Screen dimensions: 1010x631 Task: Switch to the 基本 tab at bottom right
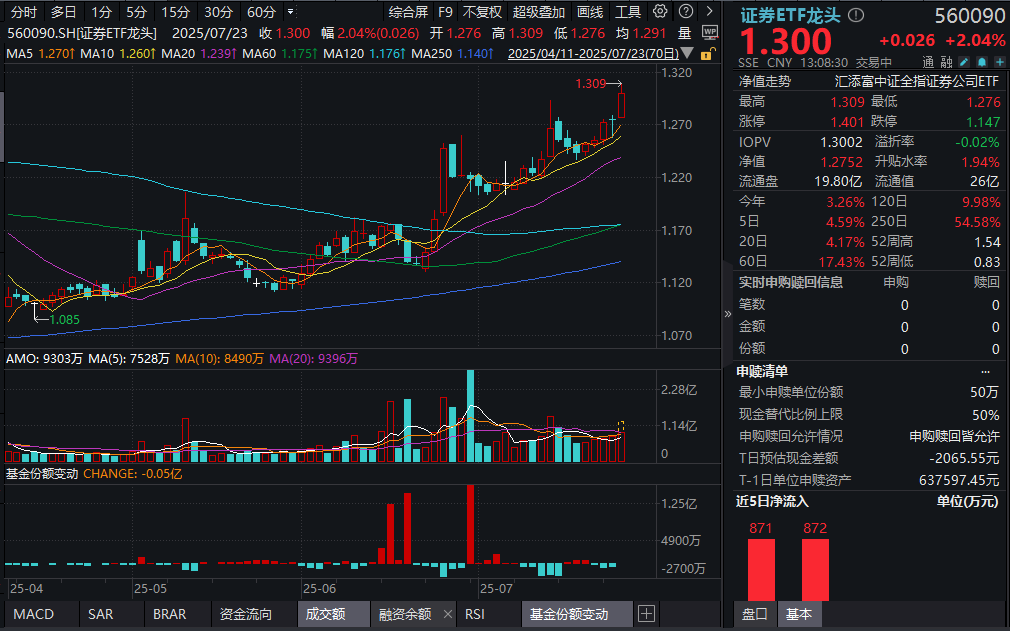click(x=800, y=616)
